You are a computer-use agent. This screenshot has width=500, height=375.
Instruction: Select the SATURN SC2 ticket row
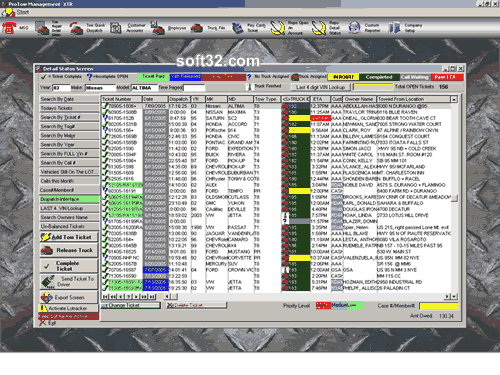click(x=276, y=118)
